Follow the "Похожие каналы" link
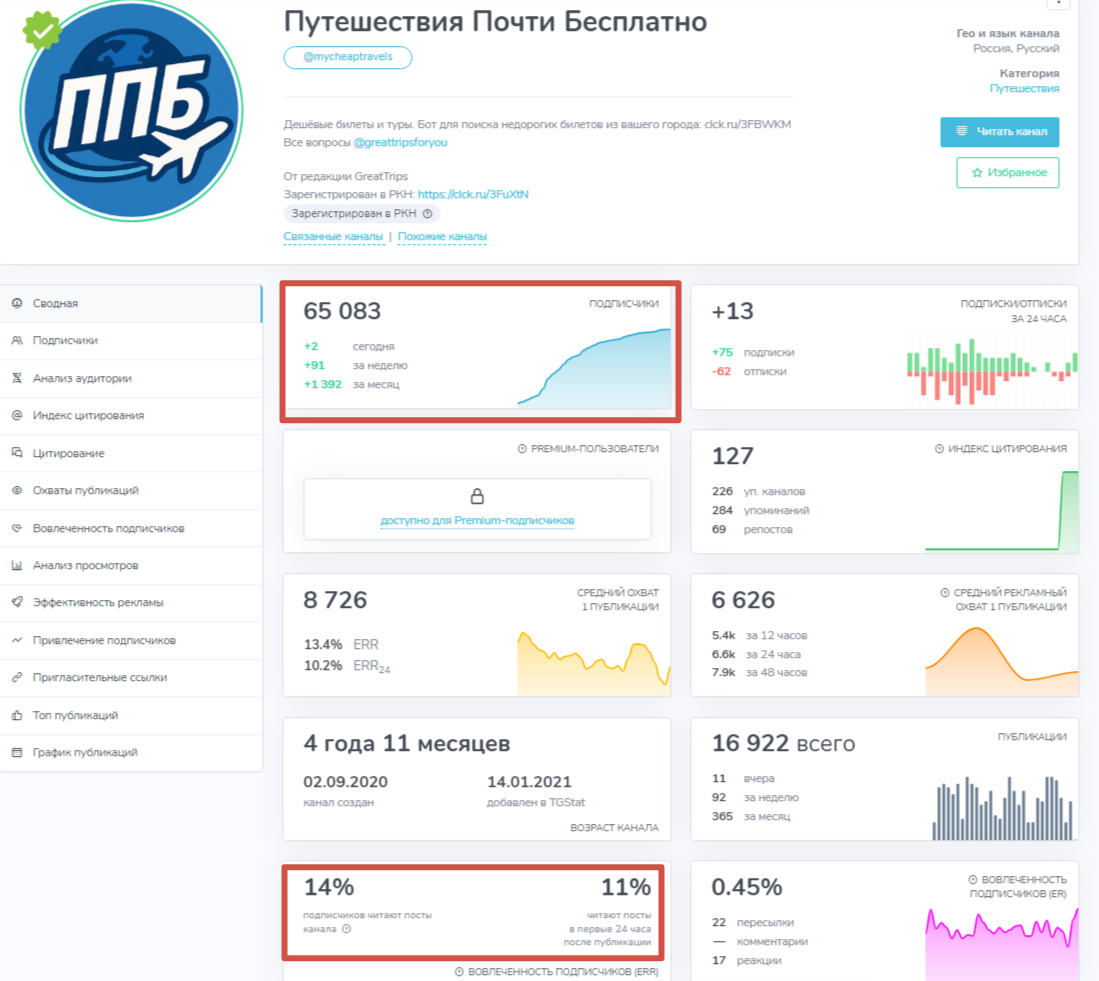This screenshot has height=981, width=1099. [x=442, y=237]
